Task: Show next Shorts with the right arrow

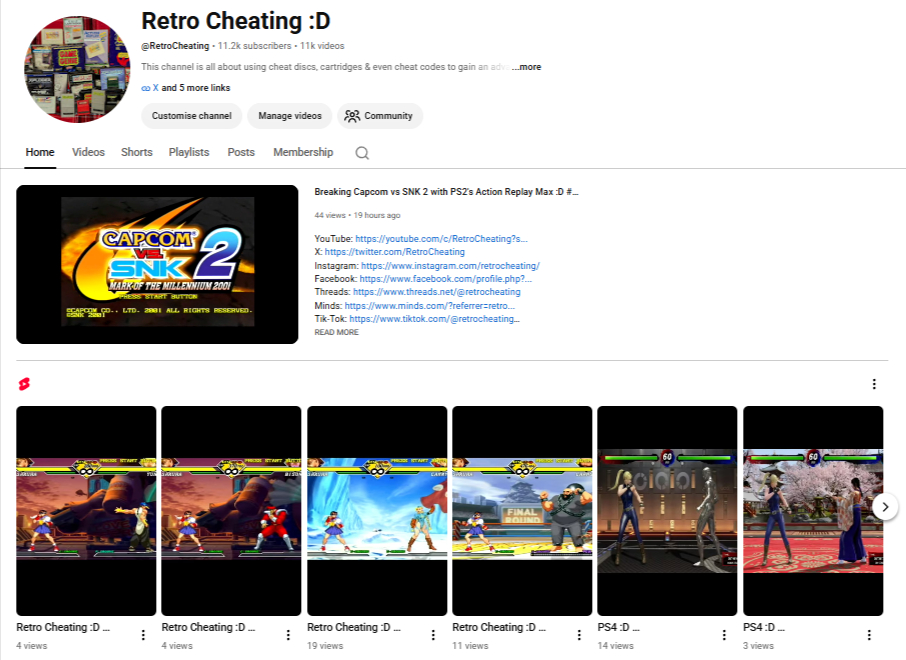Action: (885, 507)
